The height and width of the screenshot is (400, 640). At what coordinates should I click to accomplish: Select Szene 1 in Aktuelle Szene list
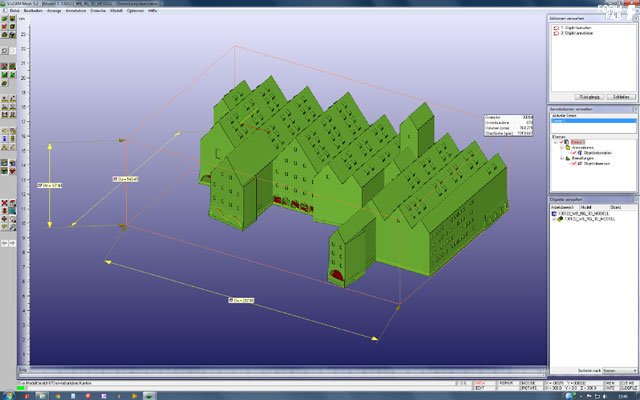[x=594, y=120]
